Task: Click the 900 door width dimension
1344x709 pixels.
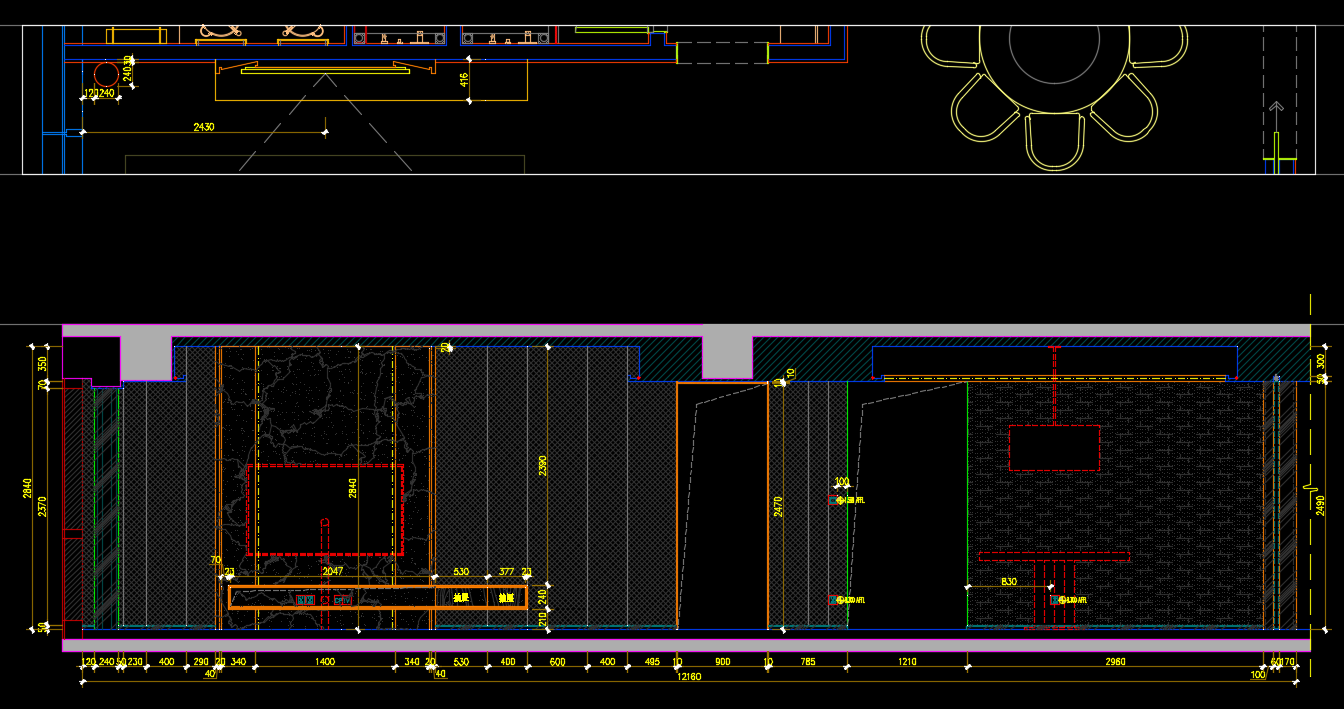Action: 722,662
